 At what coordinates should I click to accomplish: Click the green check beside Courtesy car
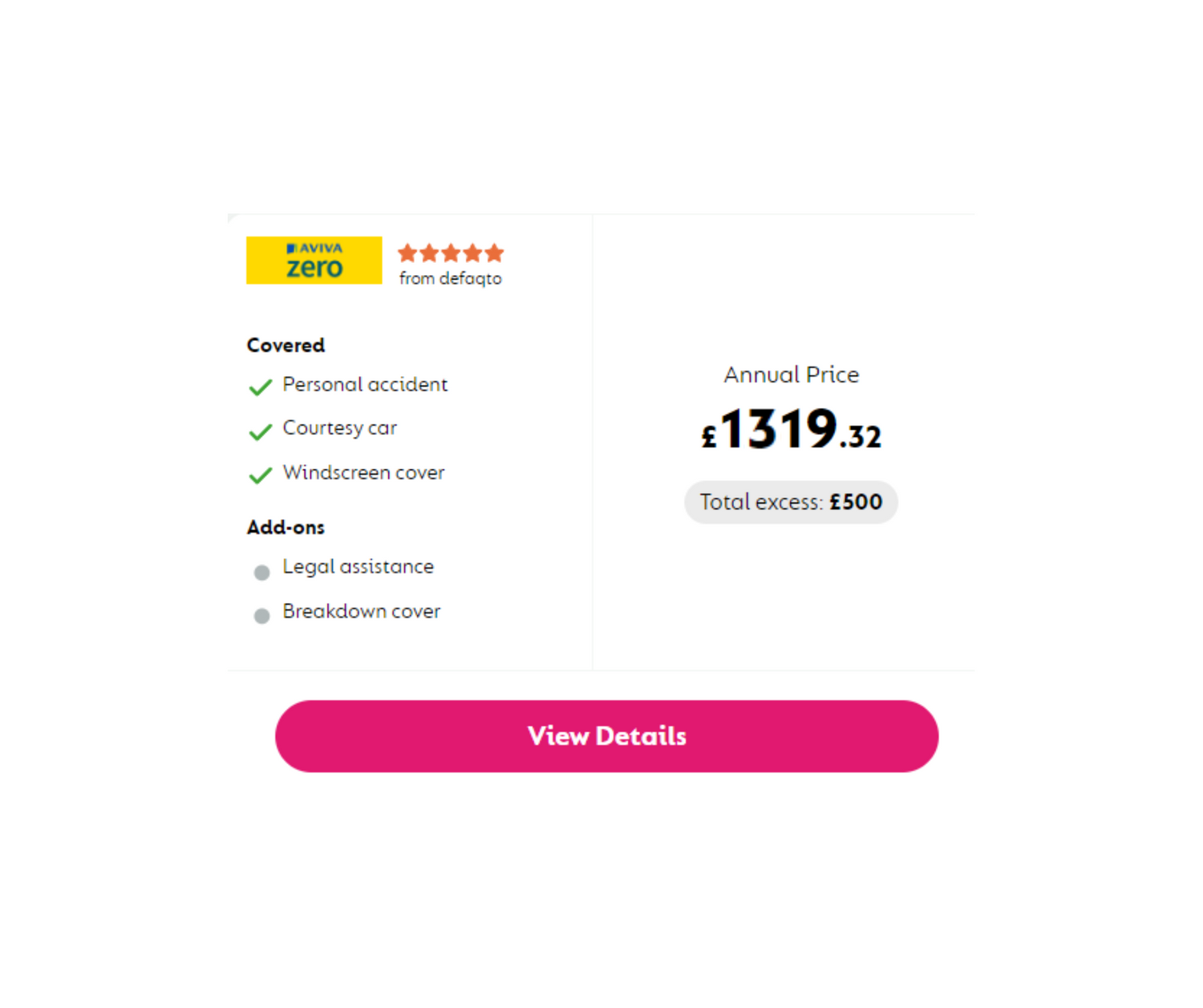260,432
